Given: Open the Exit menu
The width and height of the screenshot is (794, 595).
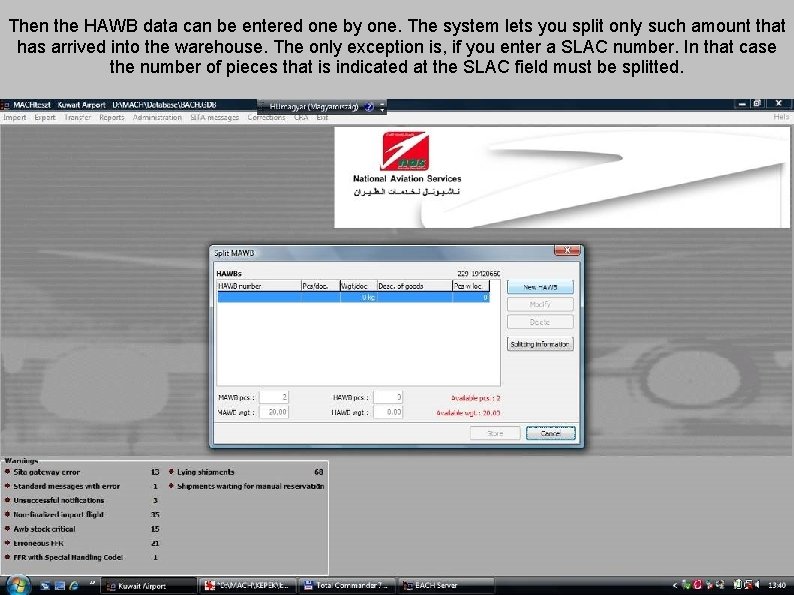Looking at the screenshot, I should (322, 117).
